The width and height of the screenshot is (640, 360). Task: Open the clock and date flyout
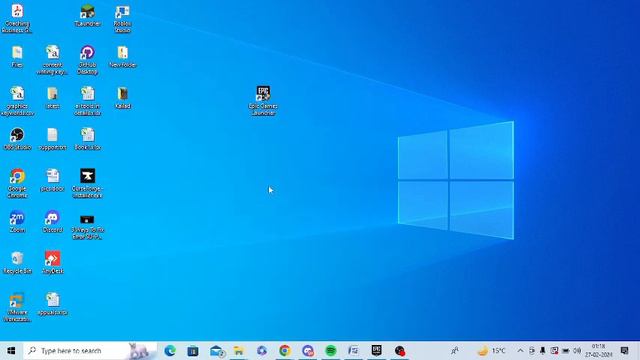click(598, 351)
